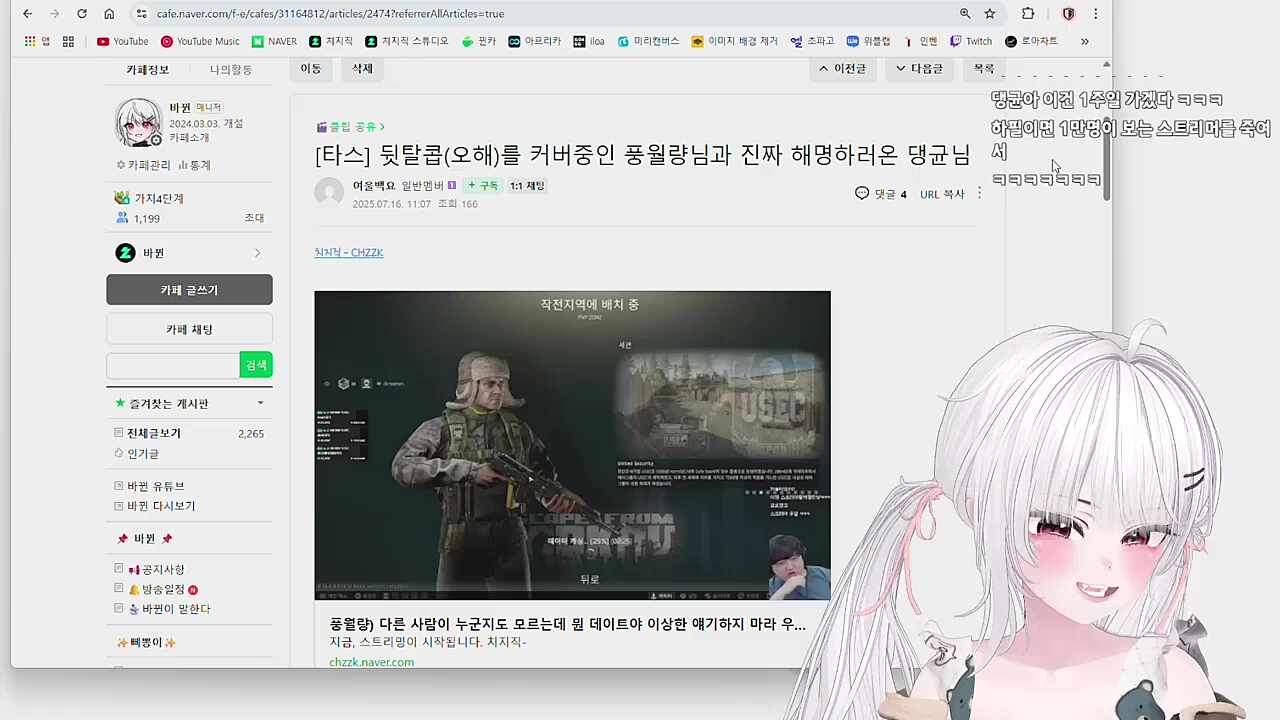Open the Chrome three-dot menu
The height and width of the screenshot is (720, 1280).
pyautogui.click(x=1096, y=14)
